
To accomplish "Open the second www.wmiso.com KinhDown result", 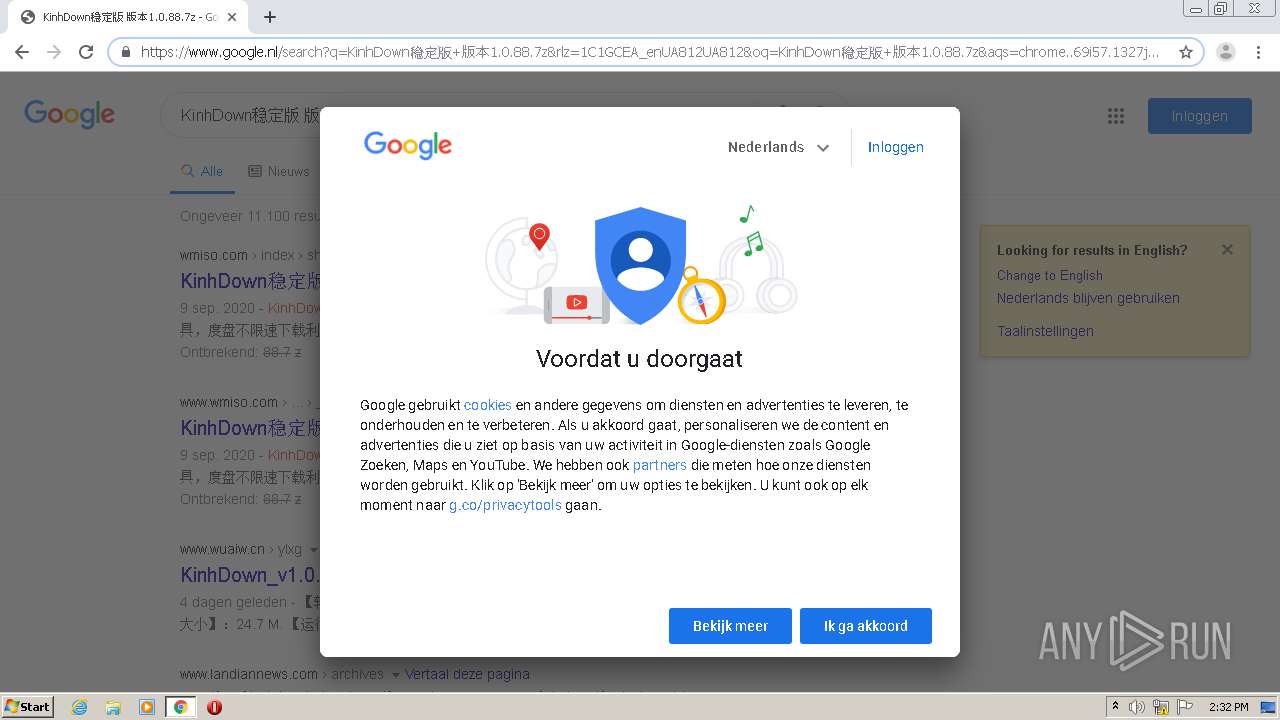I will pyautogui.click(x=250, y=428).
